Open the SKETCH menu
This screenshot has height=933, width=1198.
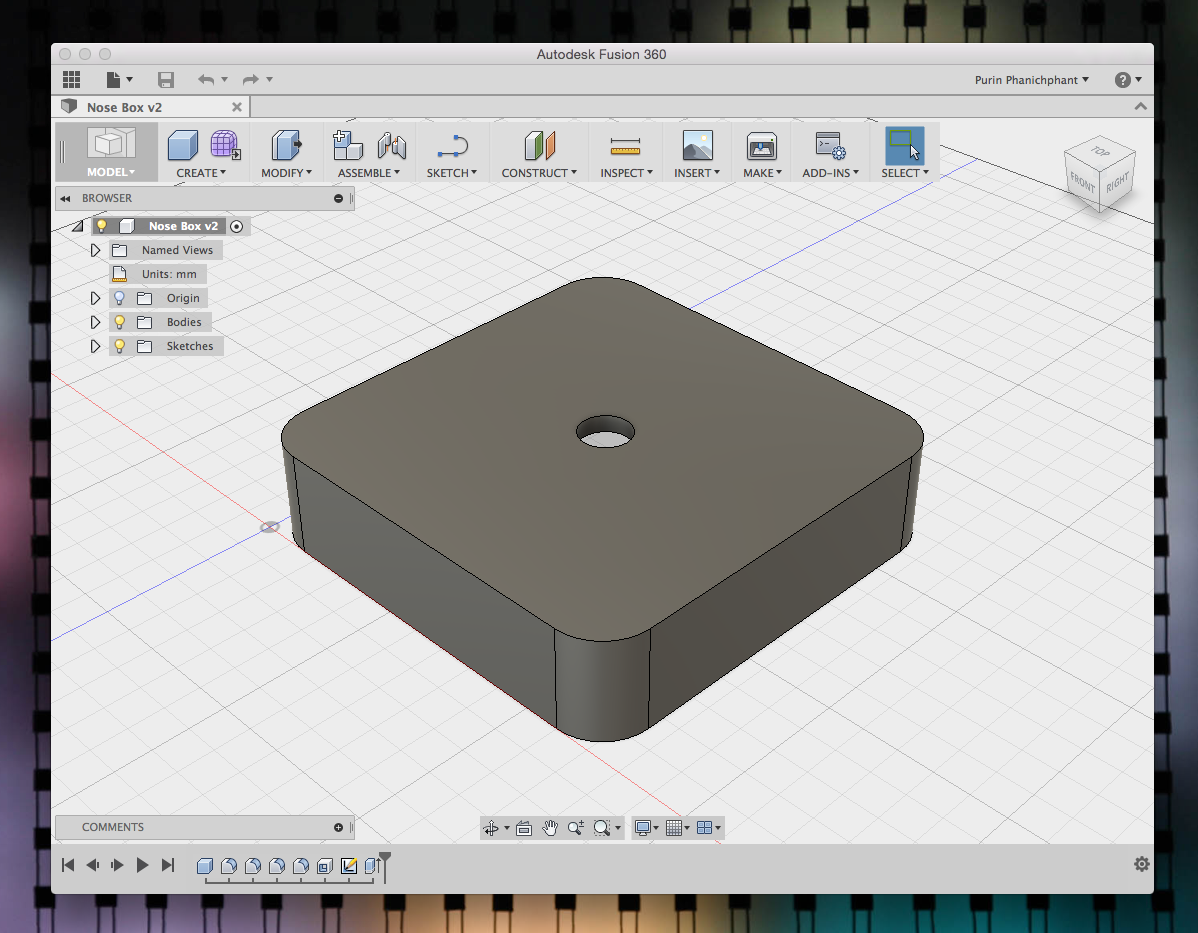[452, 173]
